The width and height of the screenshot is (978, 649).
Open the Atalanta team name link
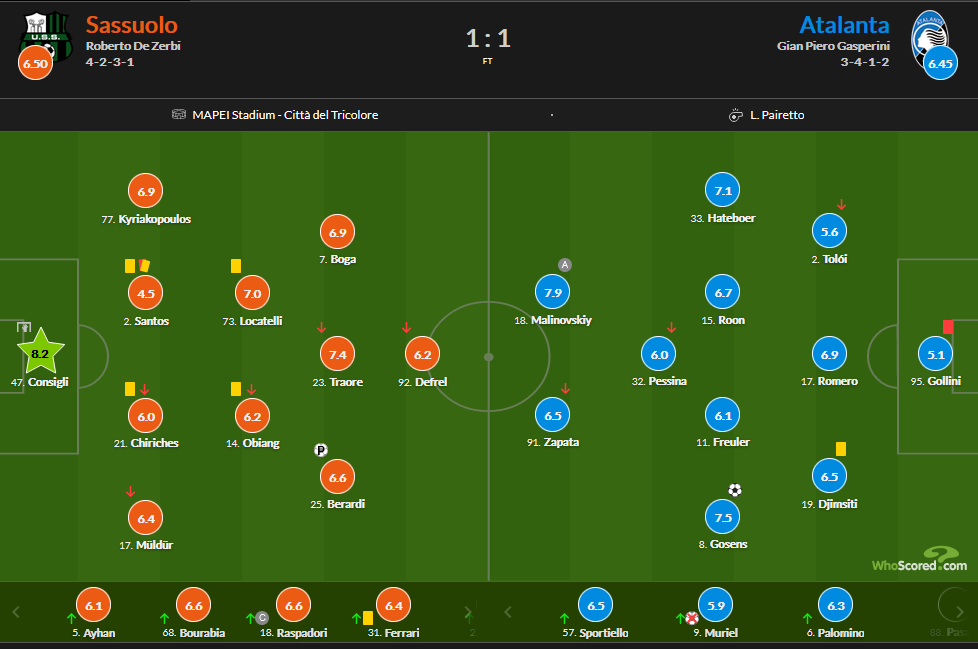coord(845,25)
